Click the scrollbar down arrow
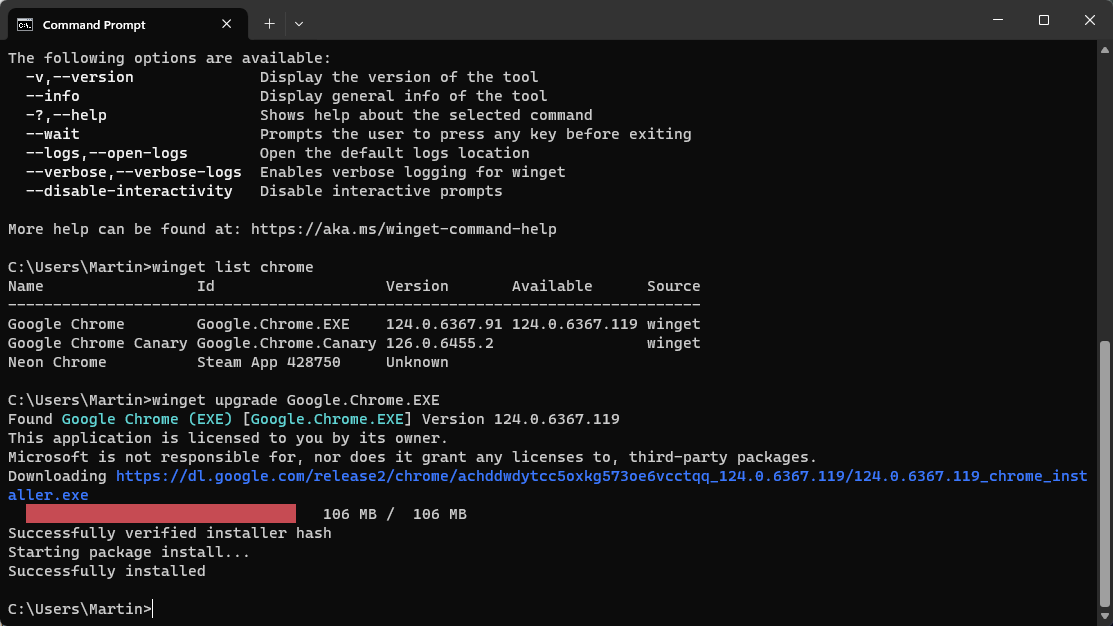Viewport: 1113px width, 626px height. 1104,618
